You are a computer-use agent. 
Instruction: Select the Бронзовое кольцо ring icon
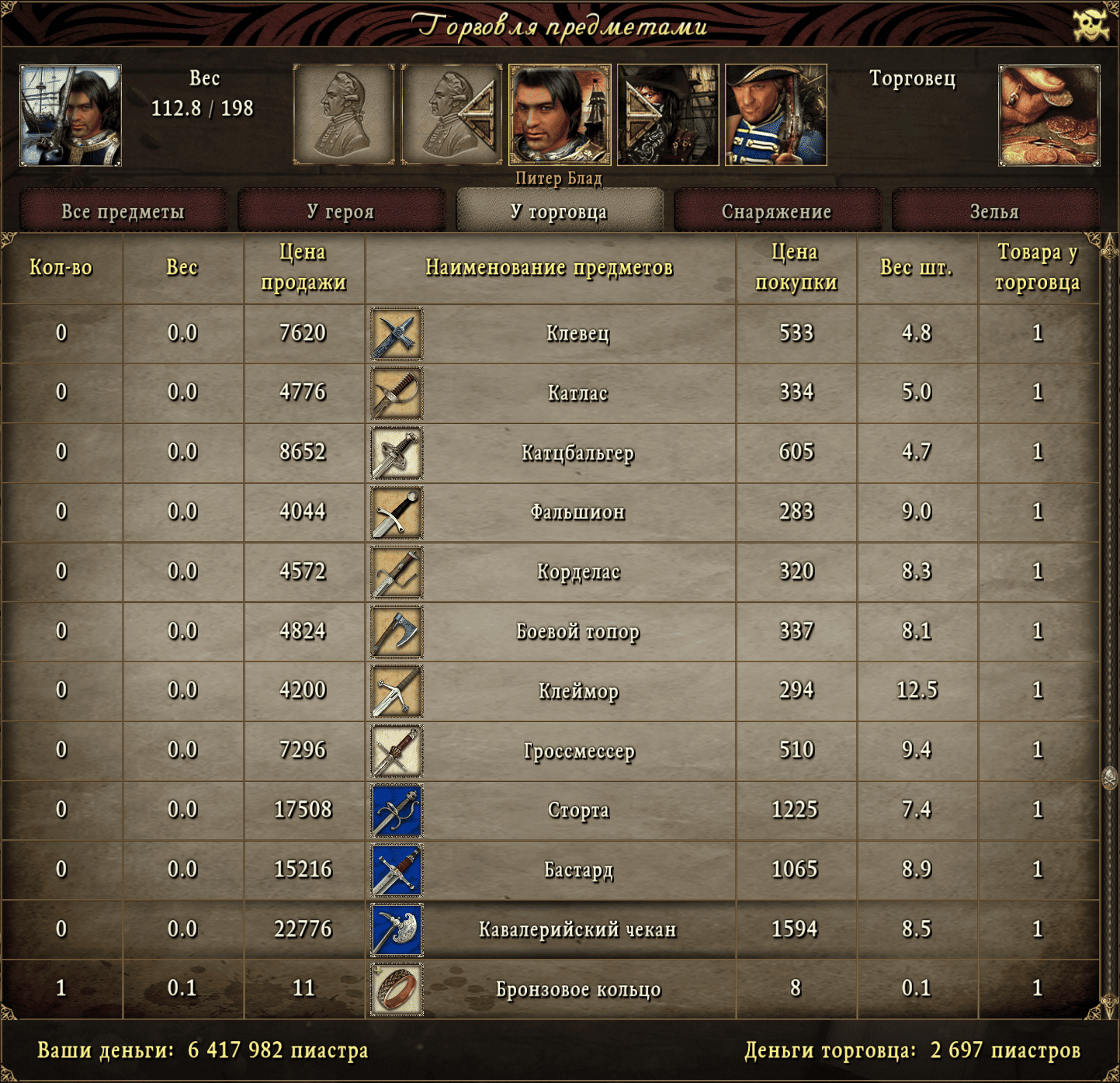[x=397, y=990]
